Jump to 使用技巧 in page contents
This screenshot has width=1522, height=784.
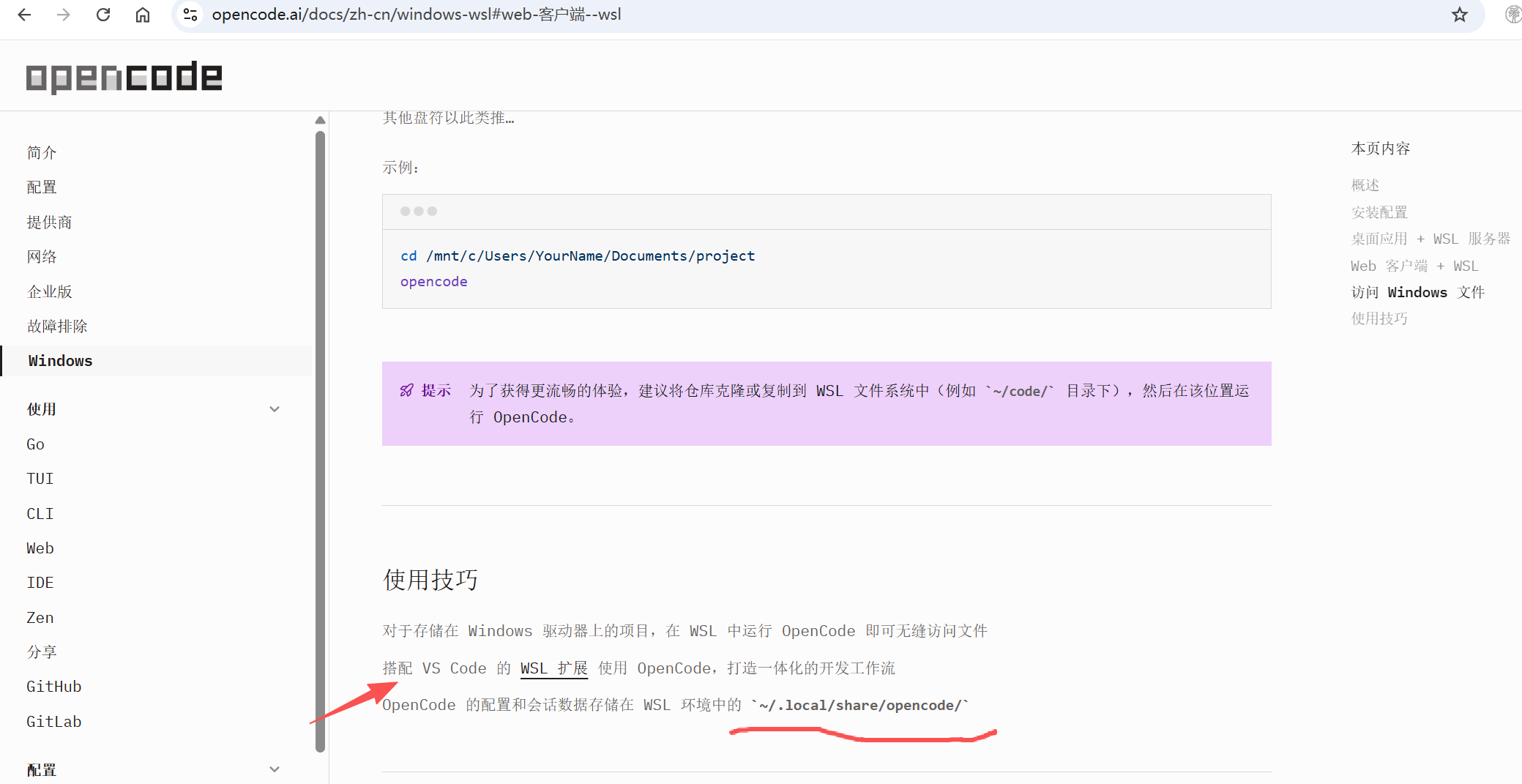pyautogui.click(x=1380, y=318)
